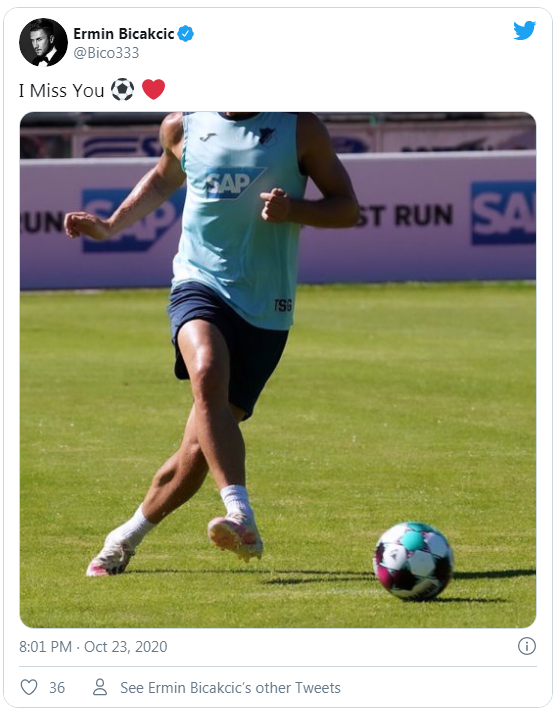The image size is (558, 711).
Task: Click the "ST RUN" text on the banner
Action: click(405, 215)
